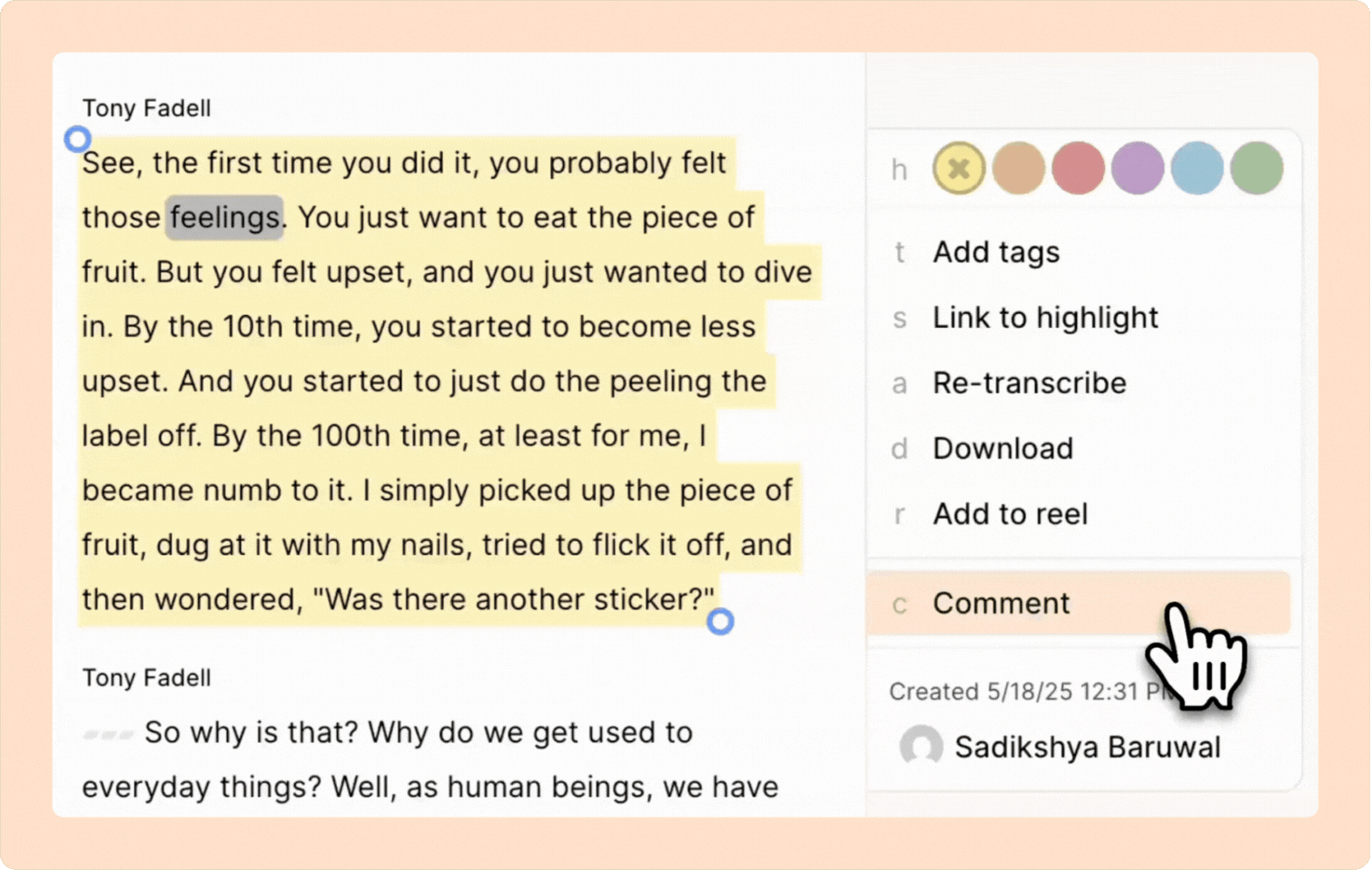The width and height of the screenshot is (1372, 870).
Task: Open Add tags menu option
Action: click(x=996, y=252)
